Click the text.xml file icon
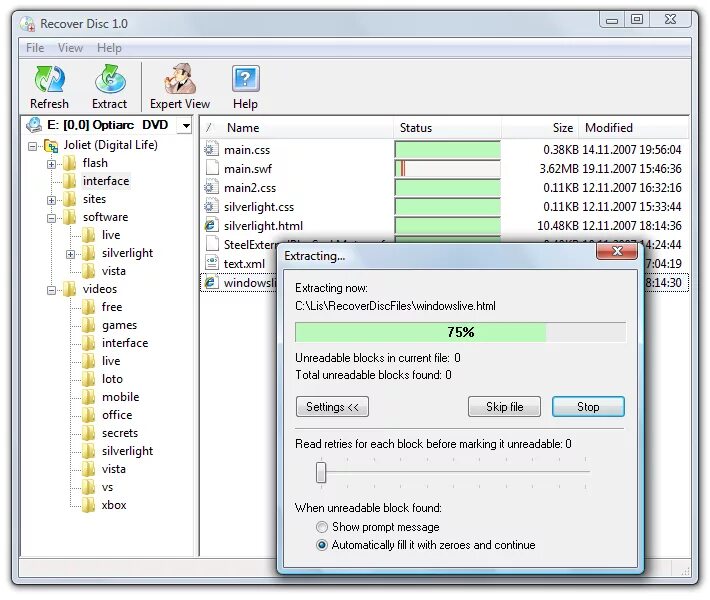The width and height of the screenshot is (710, 600). pos(211,263)
